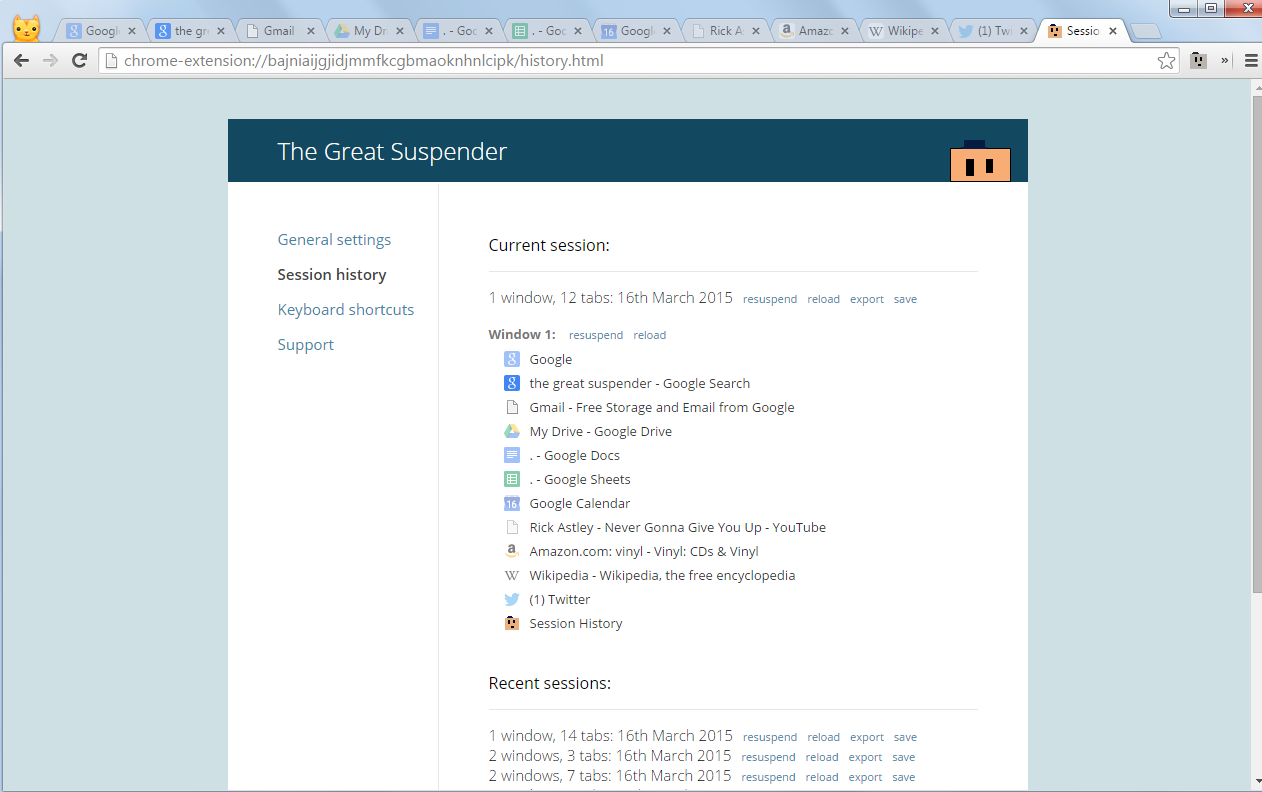
Task: Click the Google Docs favicon in the list
Action: pyautogui.click(x=511, y=455)
